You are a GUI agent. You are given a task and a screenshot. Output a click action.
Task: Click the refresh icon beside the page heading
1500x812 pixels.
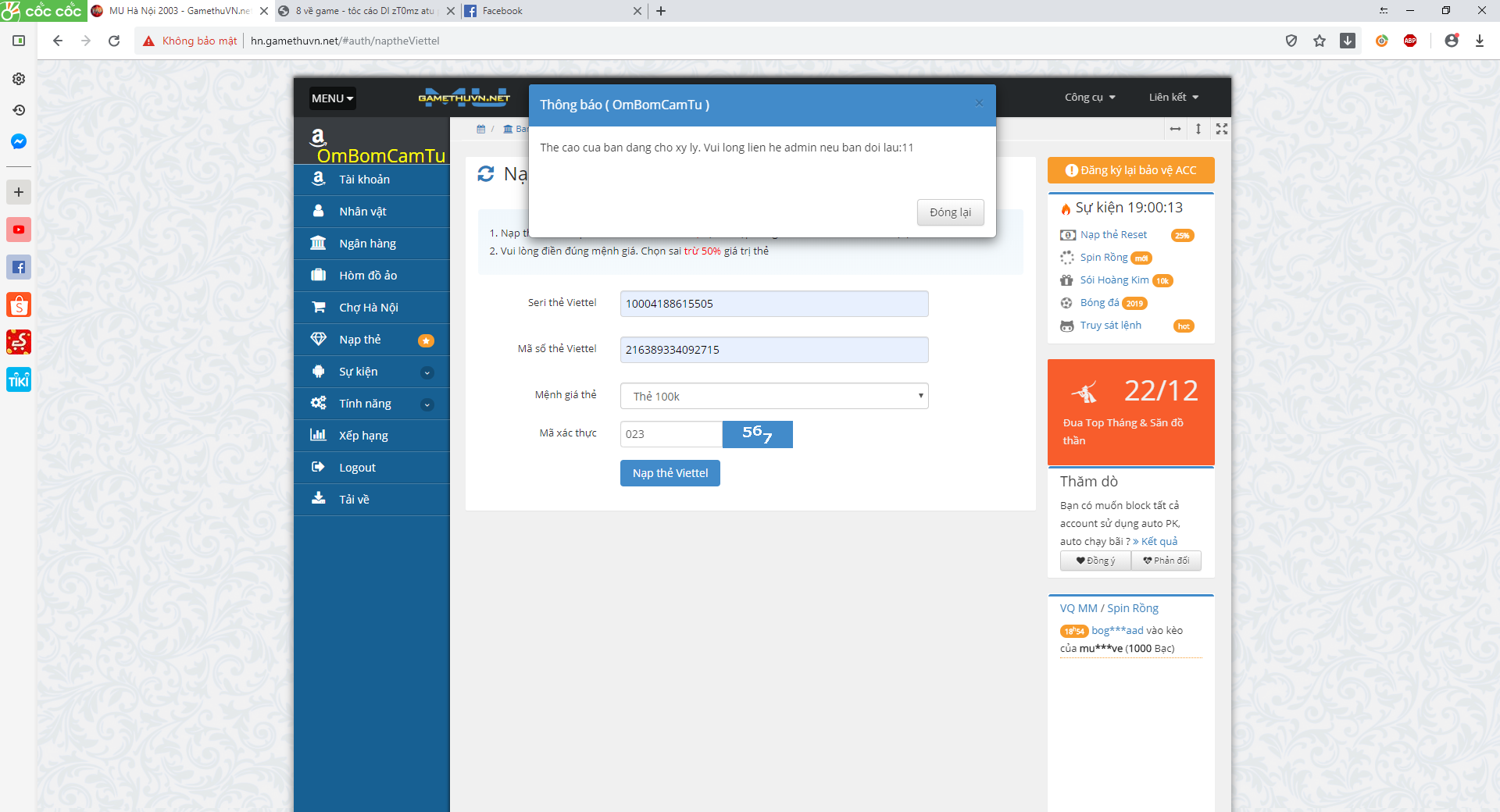click(x=486, y=173)
